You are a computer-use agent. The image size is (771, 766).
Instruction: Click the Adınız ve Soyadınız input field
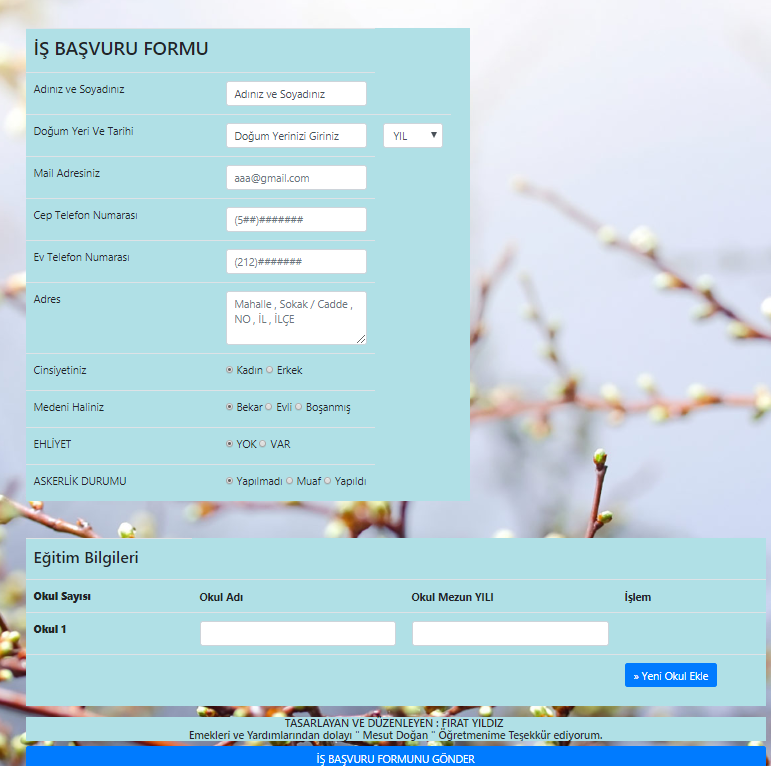click(296, 93)
